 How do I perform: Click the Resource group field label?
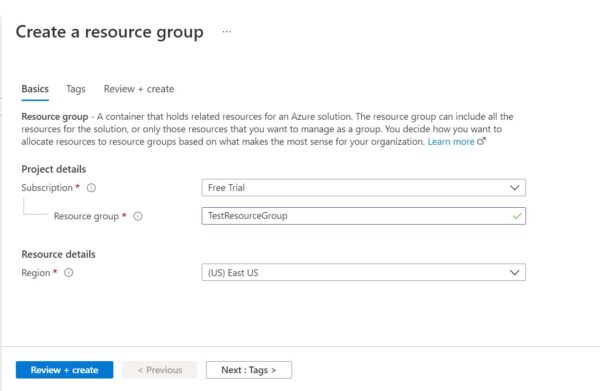(x=86, y=216)
